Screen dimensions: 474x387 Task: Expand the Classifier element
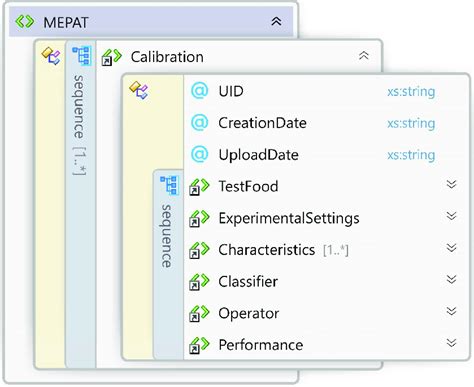(451, 279)
